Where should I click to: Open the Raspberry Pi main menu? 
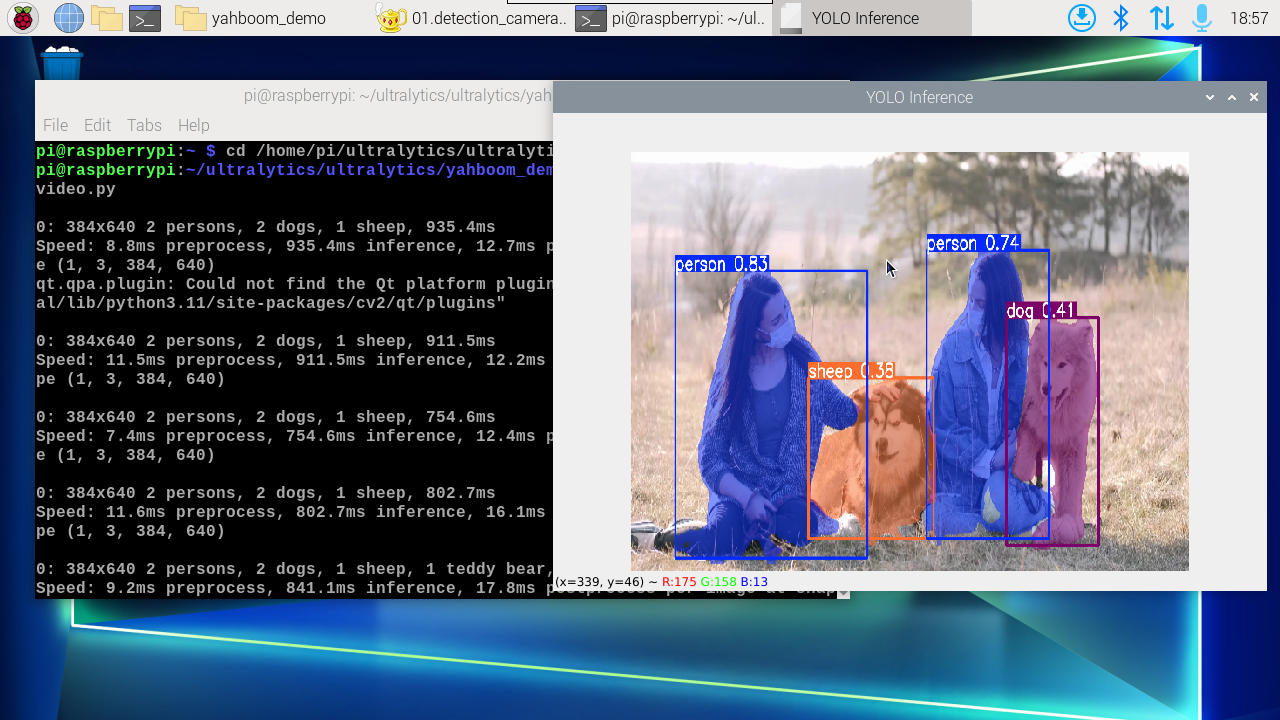(23, 18)
